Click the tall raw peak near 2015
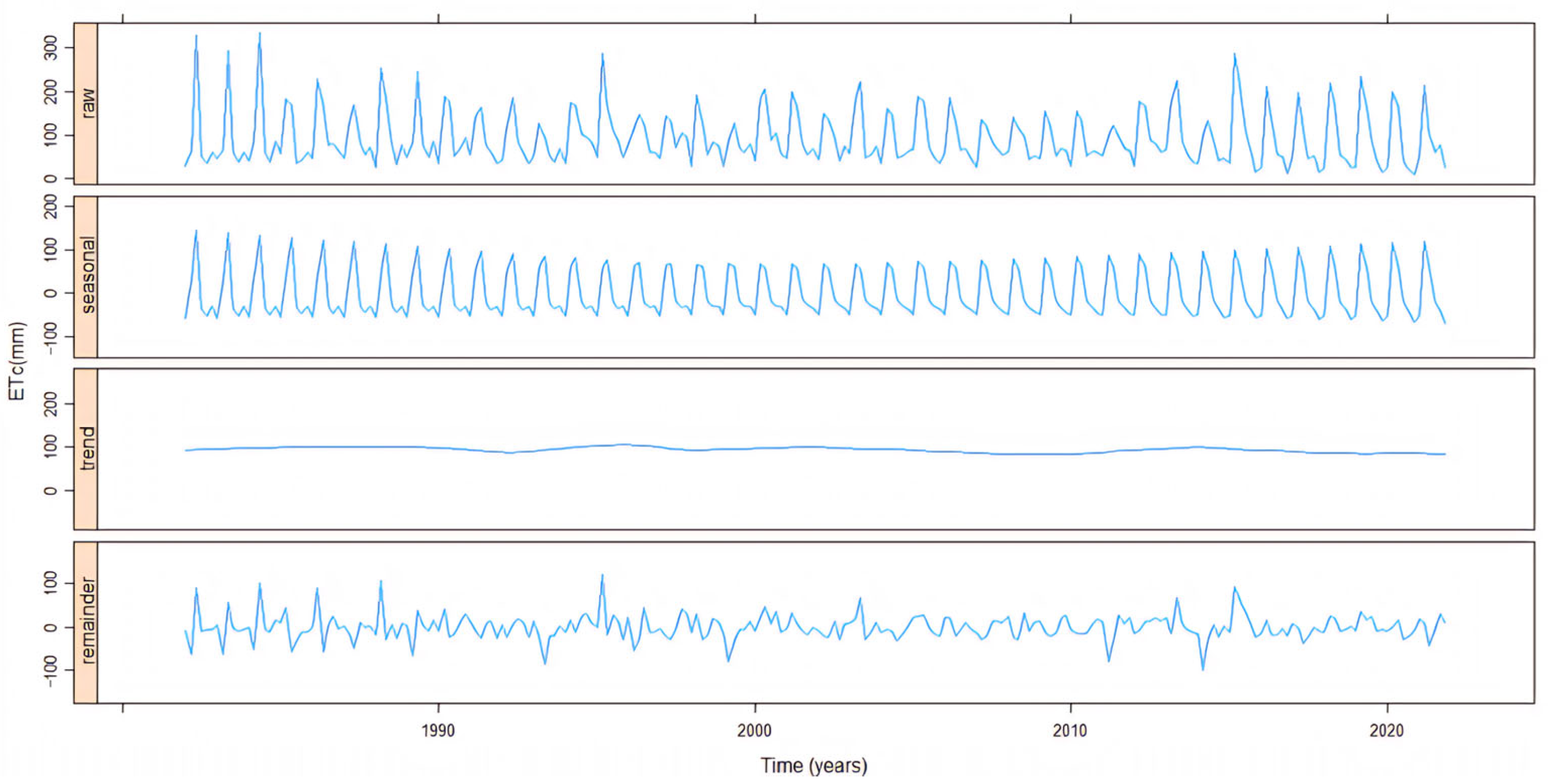The width and height of the screenshot is (1550, 784). click(x=1234, y=56)
